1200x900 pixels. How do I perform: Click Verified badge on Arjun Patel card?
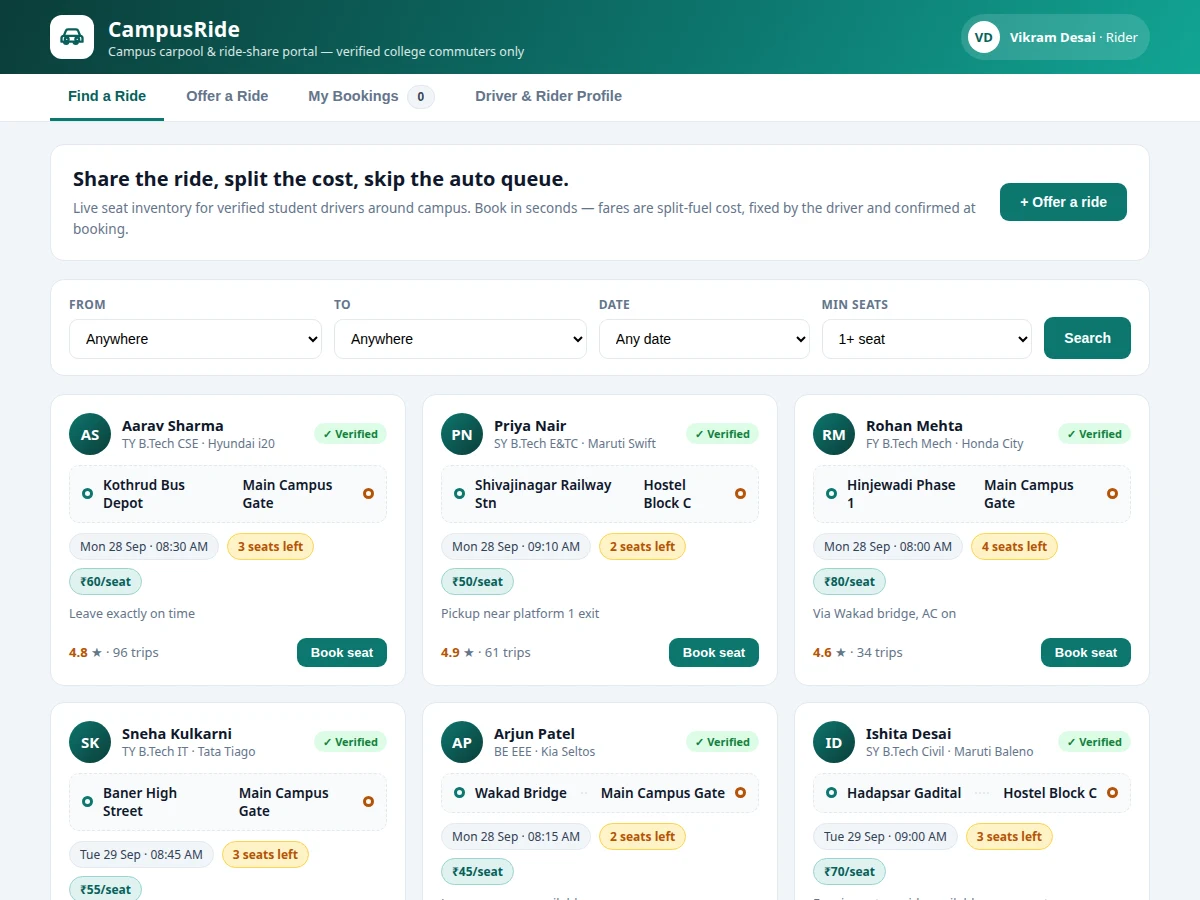[x=722, y=742]
